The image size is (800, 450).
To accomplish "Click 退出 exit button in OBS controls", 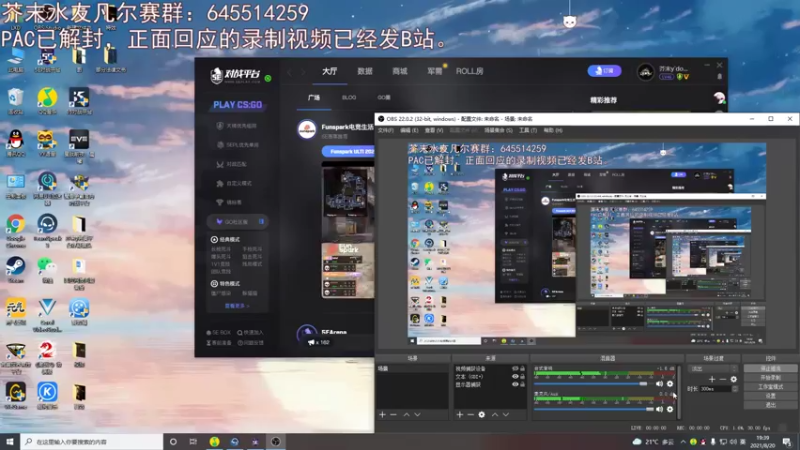I will tap(770, 405).
